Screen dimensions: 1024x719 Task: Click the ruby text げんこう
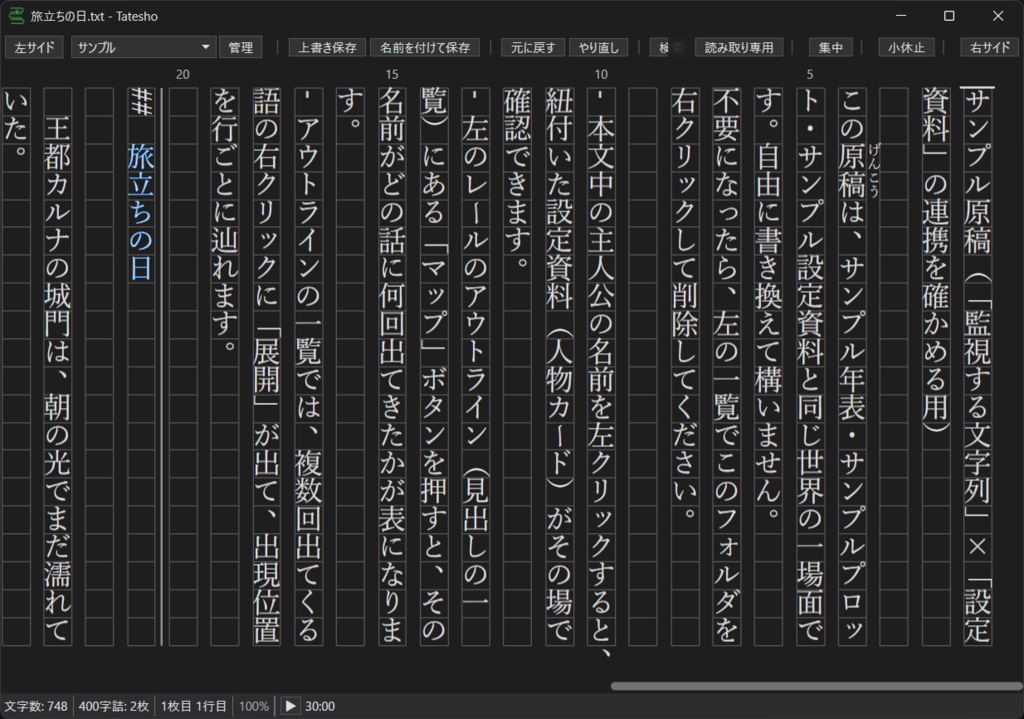coord(874,171)
